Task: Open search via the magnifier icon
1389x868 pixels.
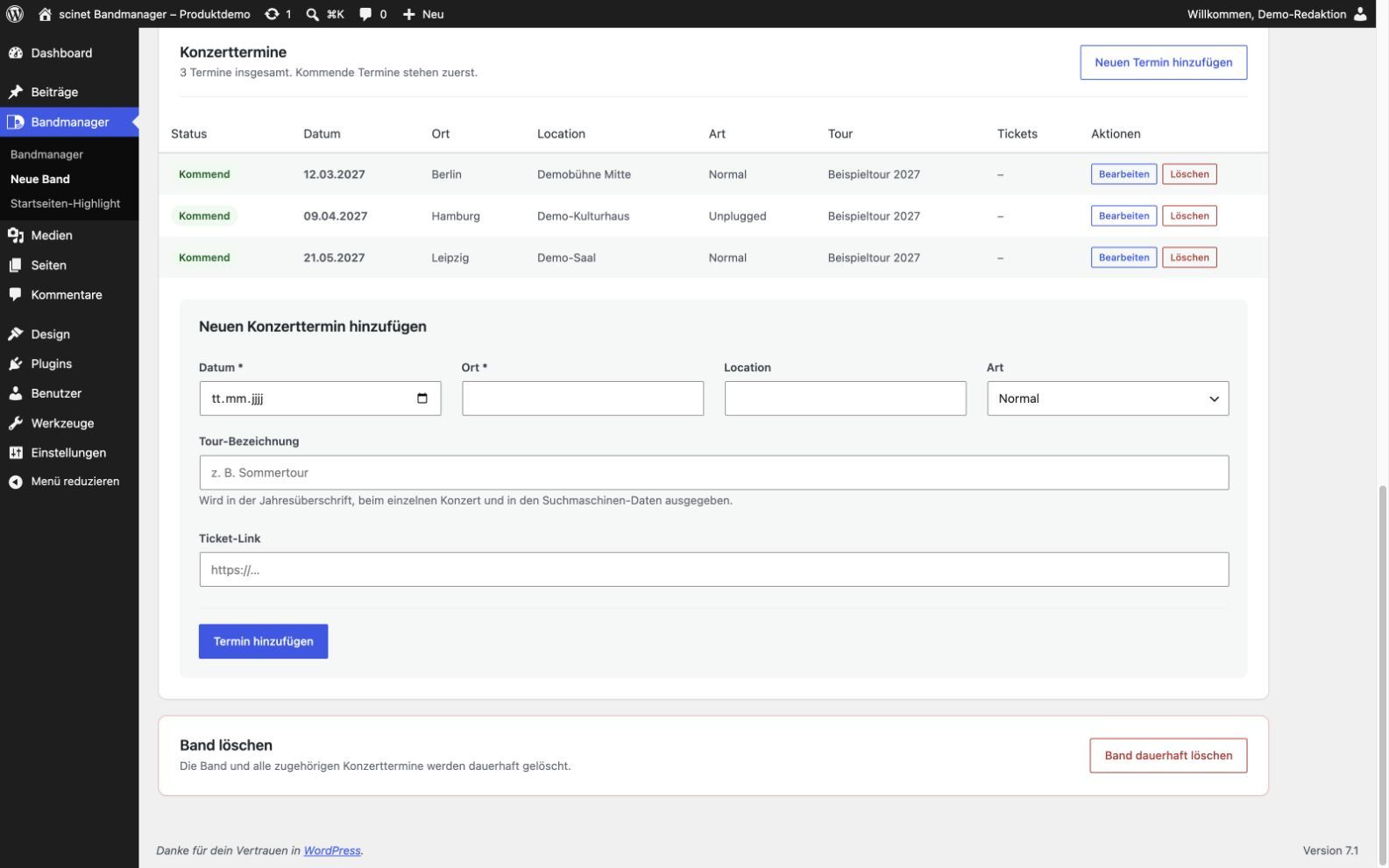Action: click(x=312, y=14)
